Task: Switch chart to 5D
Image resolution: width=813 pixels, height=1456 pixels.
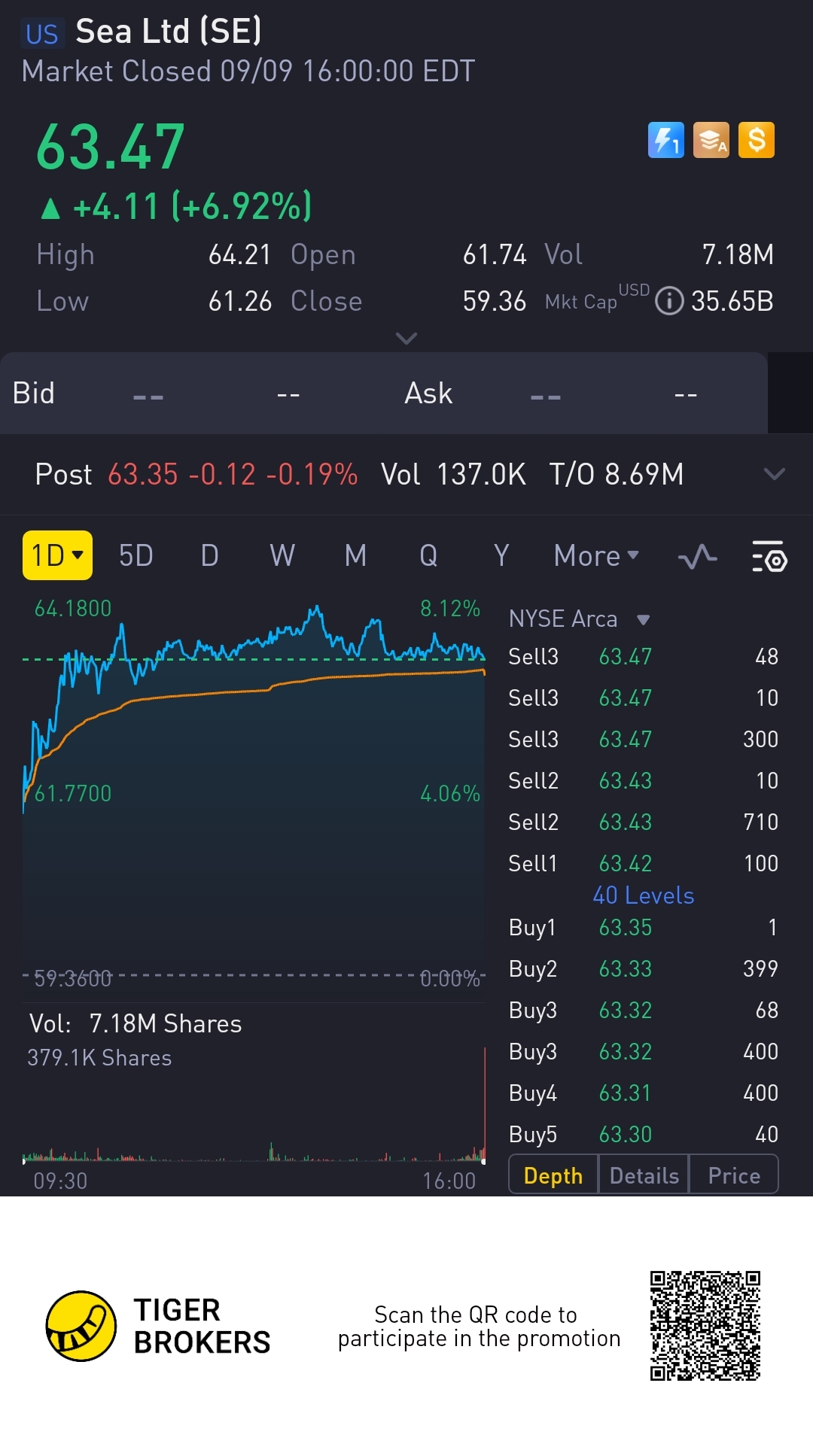Action: [x=136, y=555]
